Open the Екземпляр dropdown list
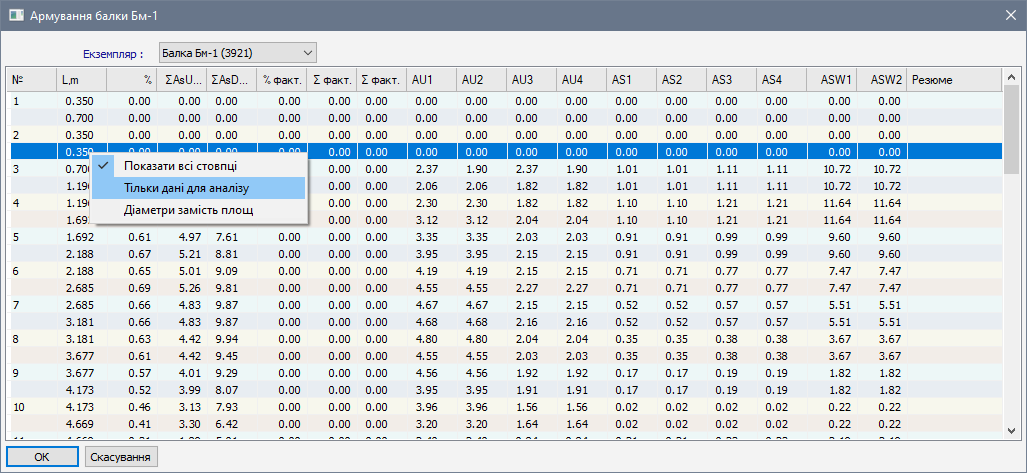Screen dimensions: 1027x473 [x=306, y=51]
